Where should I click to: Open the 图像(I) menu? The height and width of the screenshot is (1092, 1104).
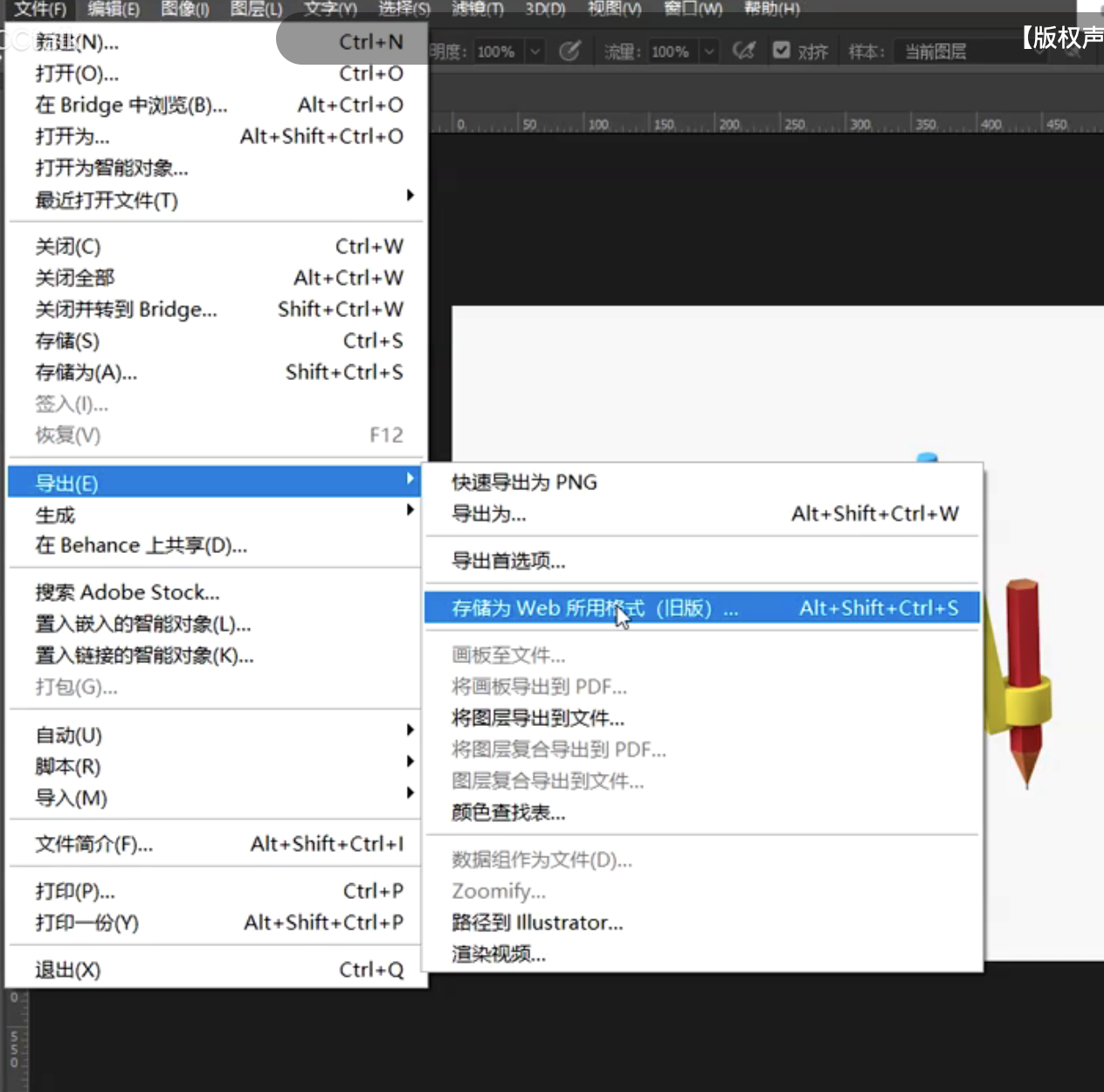click(x=185, y=9)
